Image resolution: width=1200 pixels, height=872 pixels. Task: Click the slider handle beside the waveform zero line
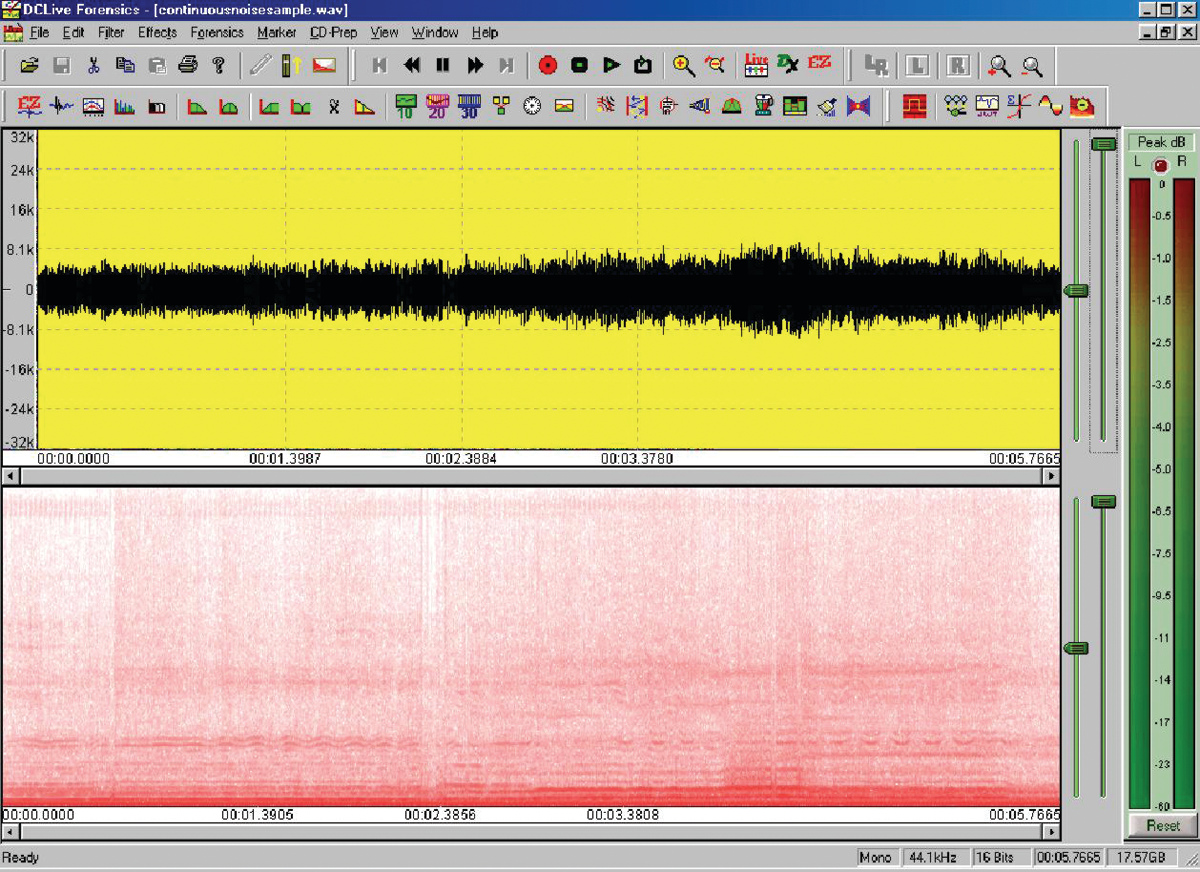[x=1076, y=290]
